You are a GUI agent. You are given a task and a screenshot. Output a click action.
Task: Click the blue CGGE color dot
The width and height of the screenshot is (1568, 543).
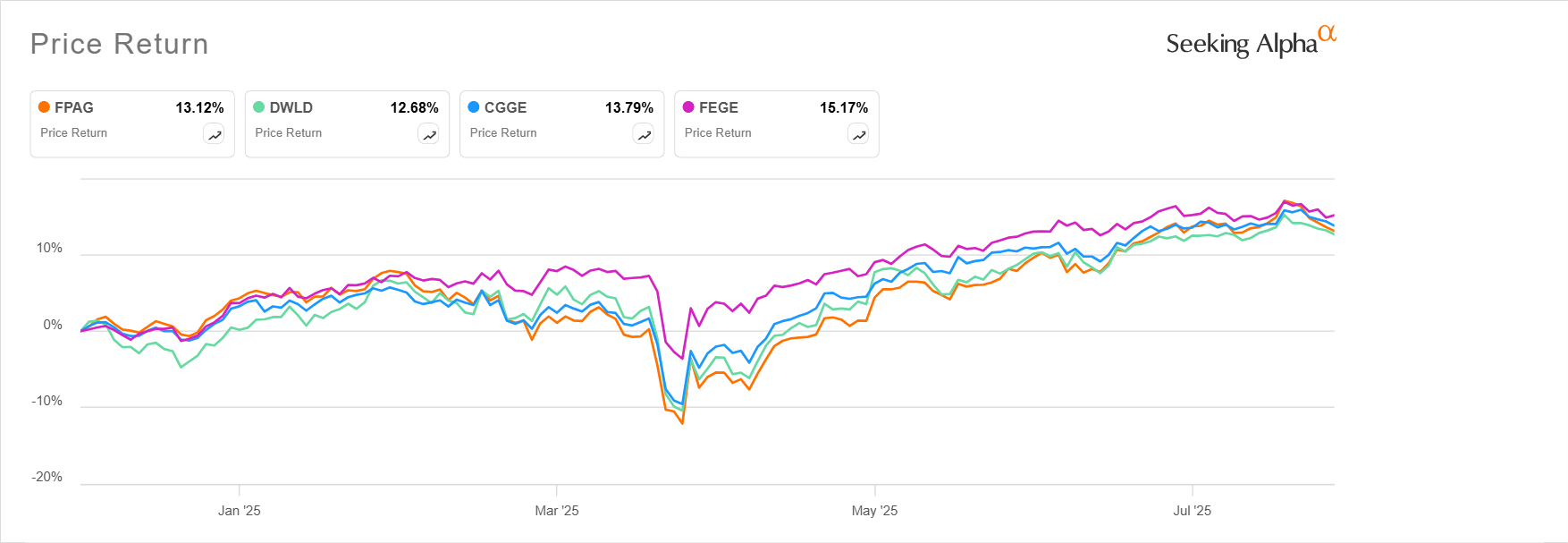474,107
